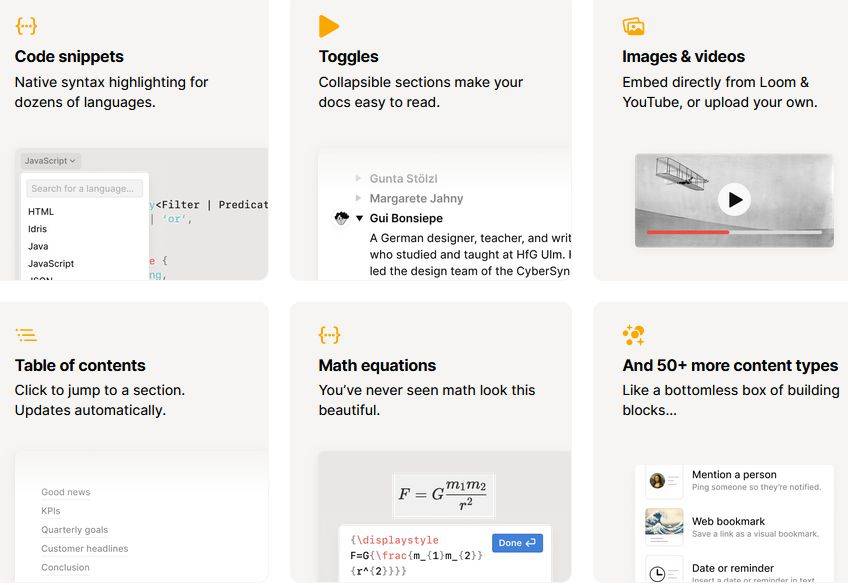Open the JavaScript language dropdown
The width and height of the screenshot is (848, 585).
(50, 160)
